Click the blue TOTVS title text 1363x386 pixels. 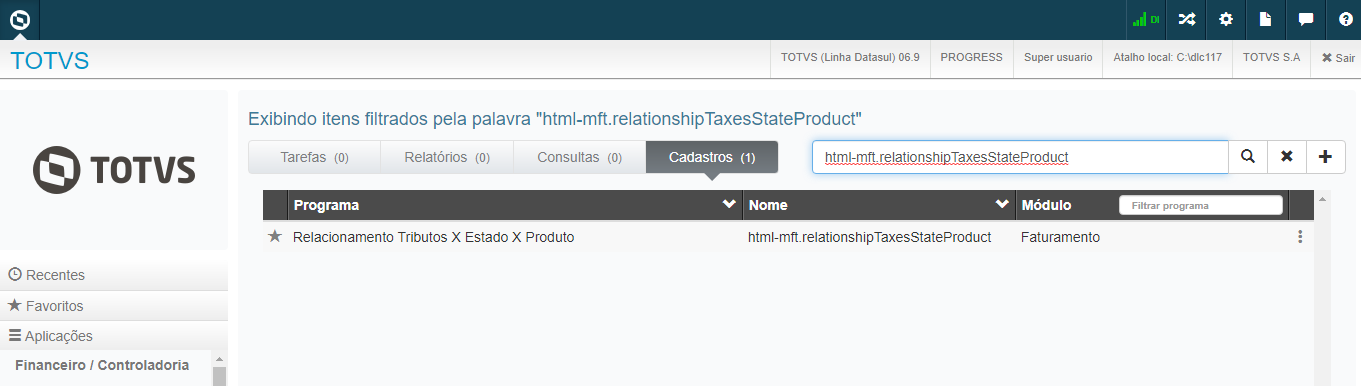pyautogui.click(x=50, y=60)
